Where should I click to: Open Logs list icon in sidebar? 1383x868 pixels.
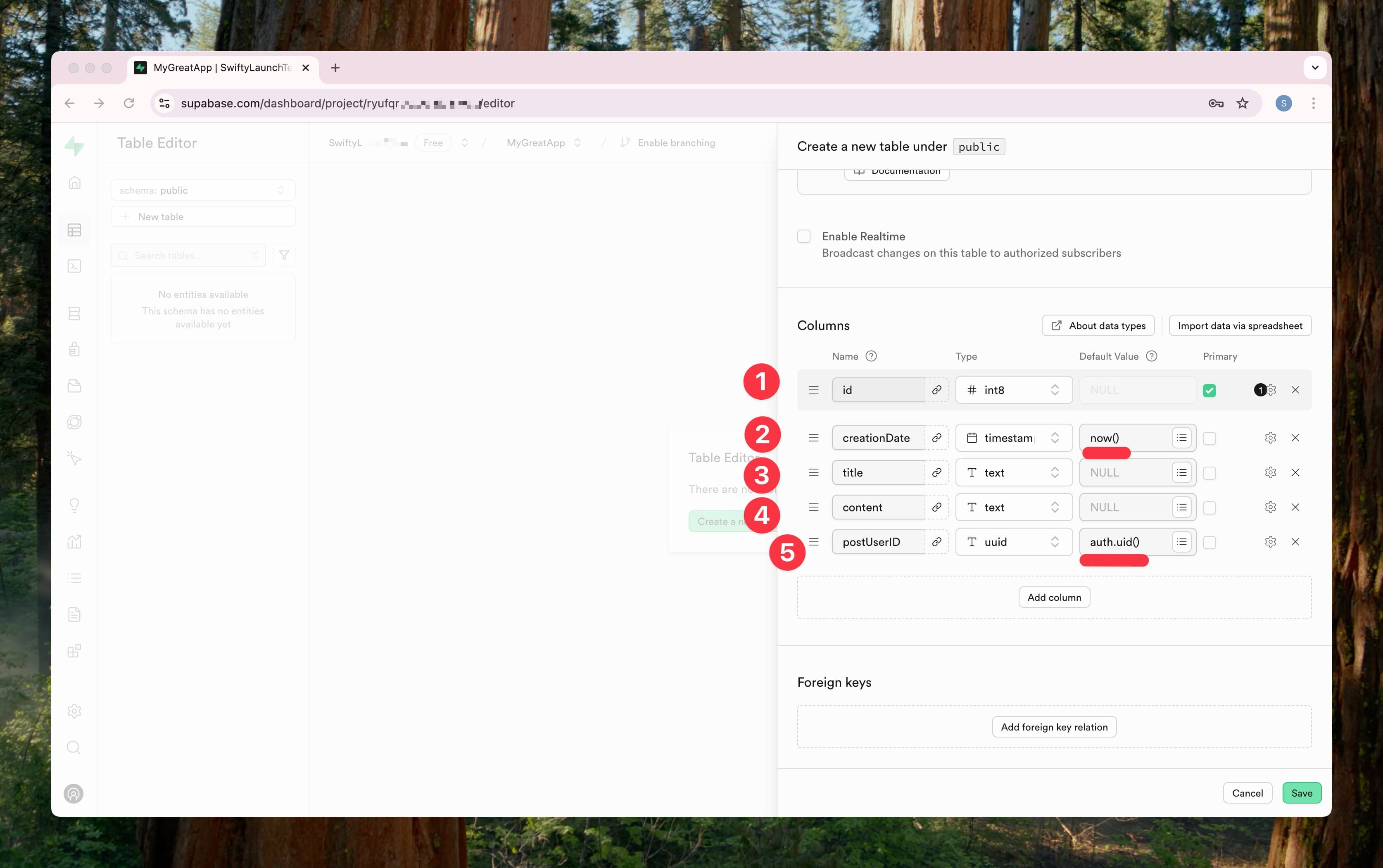[x=74, y=578]
